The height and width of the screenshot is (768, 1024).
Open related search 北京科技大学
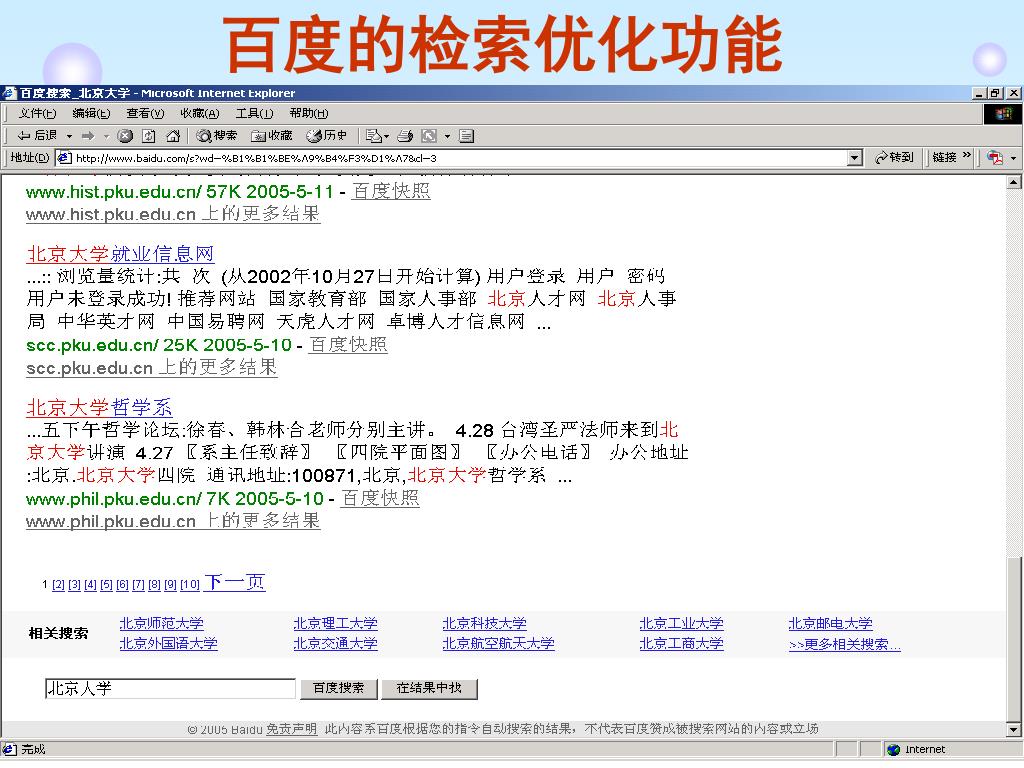click(485, 624)
